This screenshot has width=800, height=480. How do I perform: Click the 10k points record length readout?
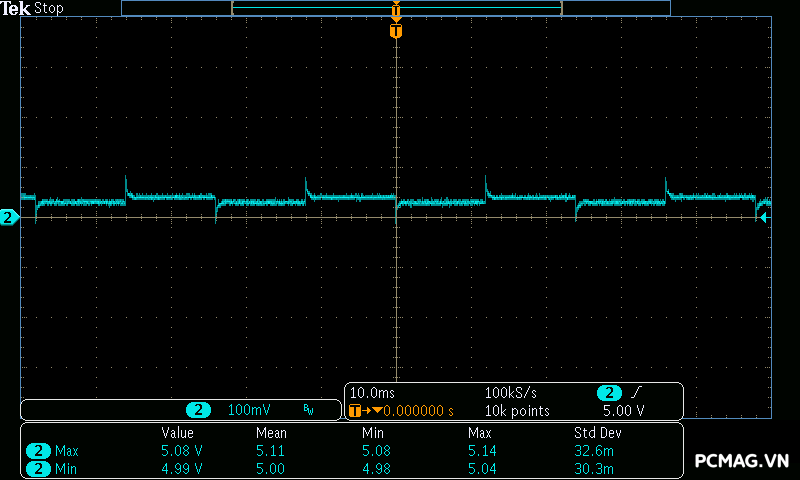[517, 410]
